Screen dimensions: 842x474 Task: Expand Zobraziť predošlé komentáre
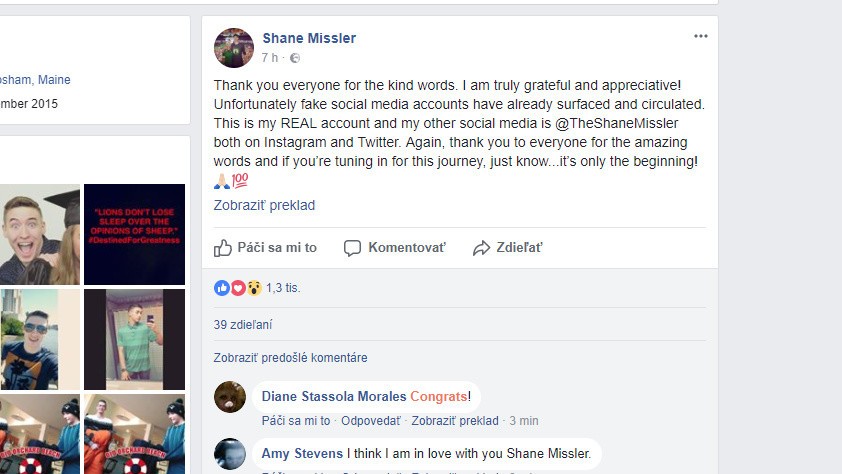coord(290,358)
